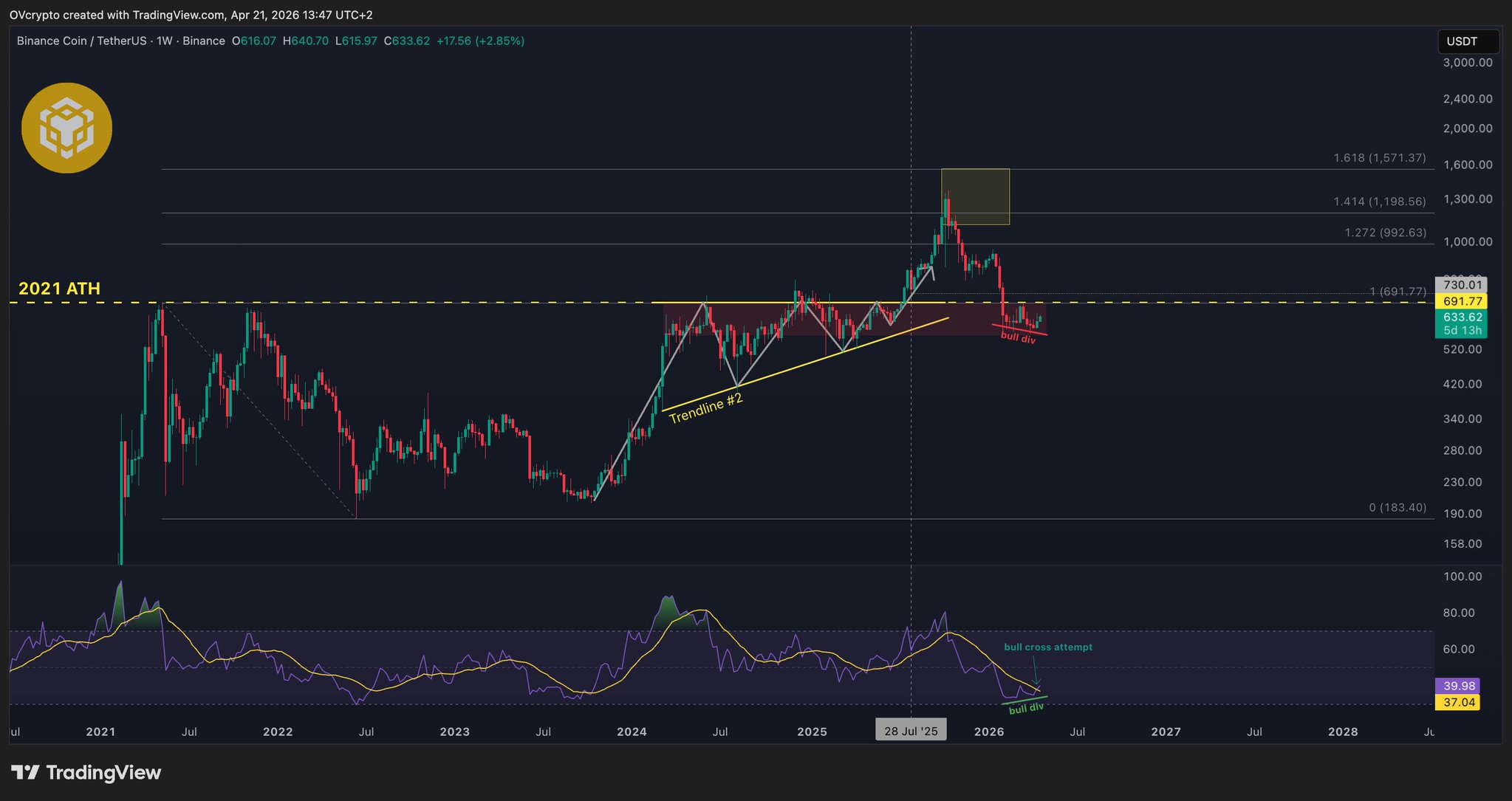Screen dimensions: 1512x801
Task: Click the gray 730.01 price label
Action: [x=1460, y=285]
